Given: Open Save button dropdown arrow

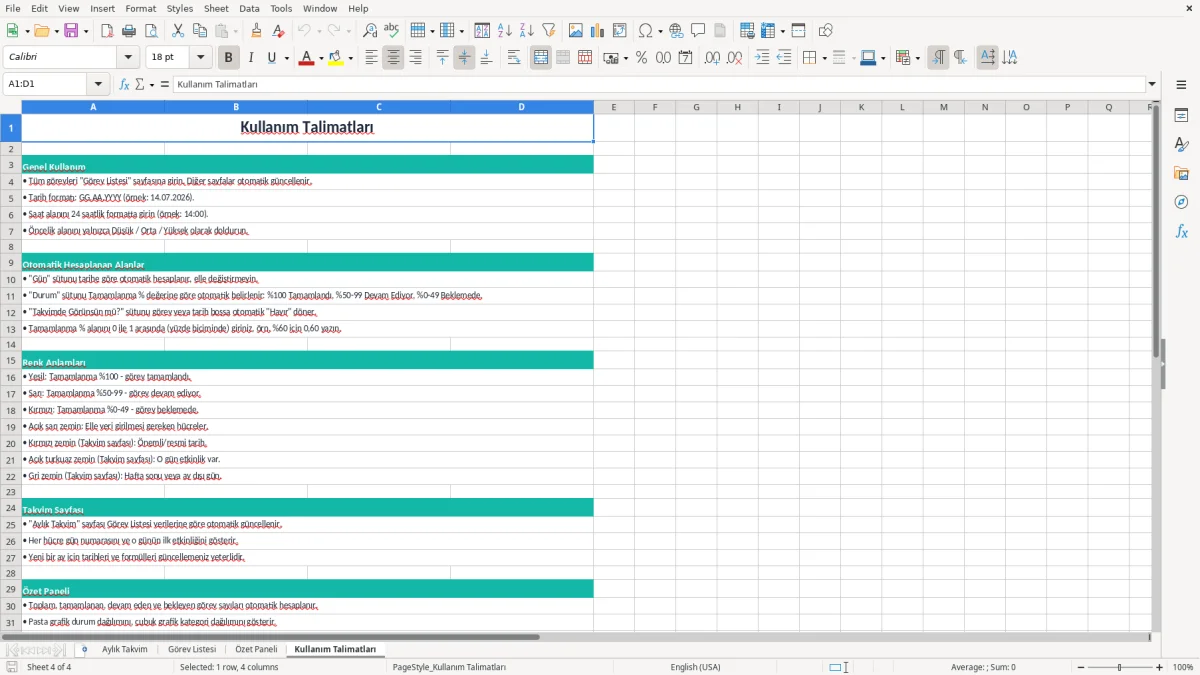Looking at the screenshot, I should (x=86, y=31).
